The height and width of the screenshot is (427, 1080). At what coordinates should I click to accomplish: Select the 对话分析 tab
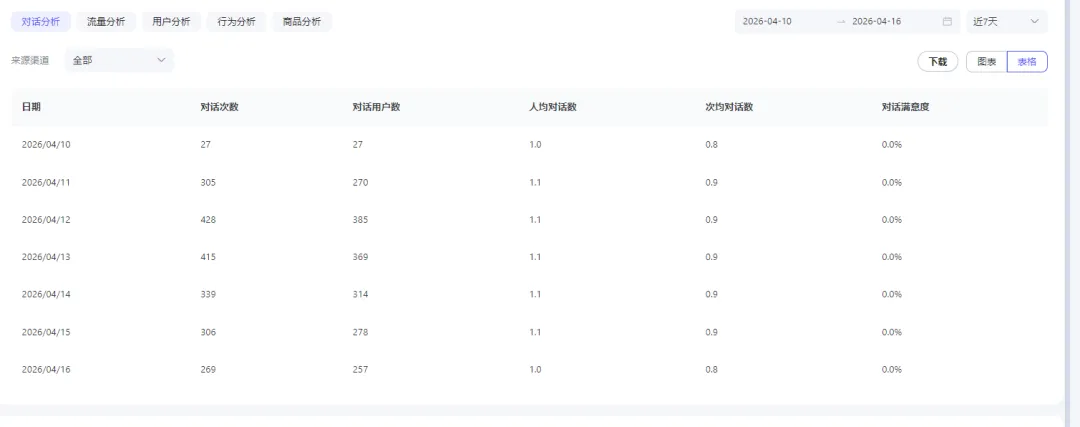[x=41, y=21]
